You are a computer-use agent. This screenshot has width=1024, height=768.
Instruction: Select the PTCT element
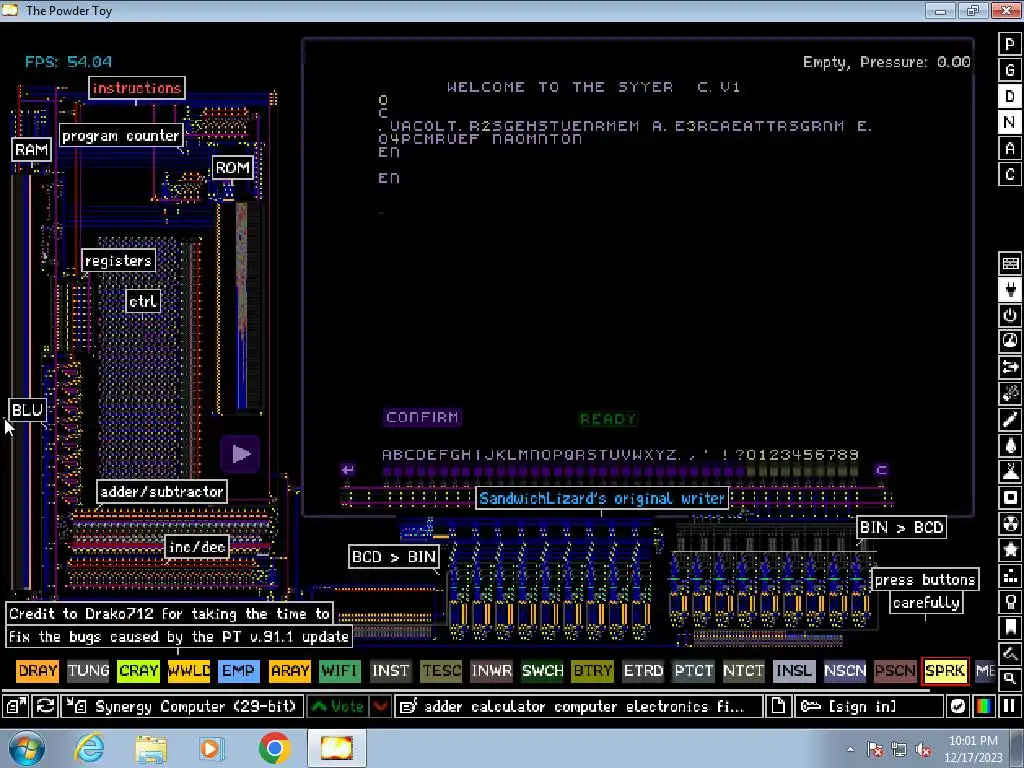(x=694, y=671)
